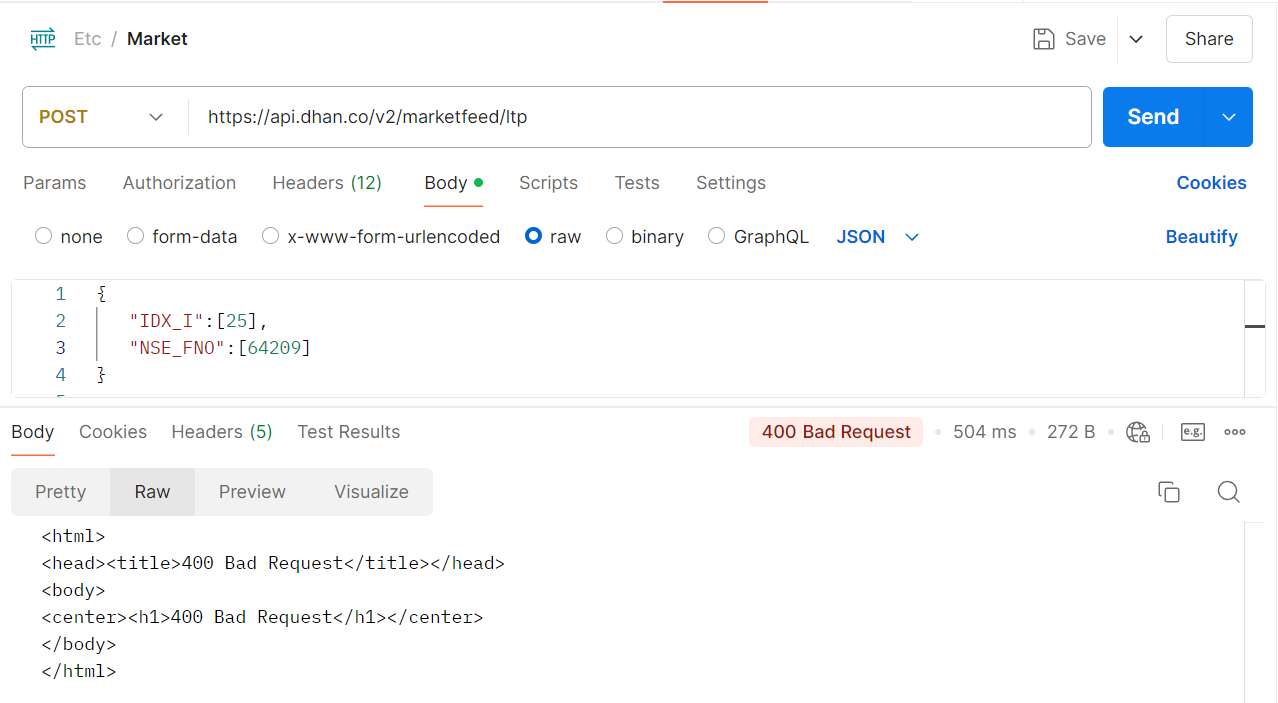Click the <title>400 Bad Request</title> response line
The width and height of the screenshot is (1278, 703).
point(273,563)
